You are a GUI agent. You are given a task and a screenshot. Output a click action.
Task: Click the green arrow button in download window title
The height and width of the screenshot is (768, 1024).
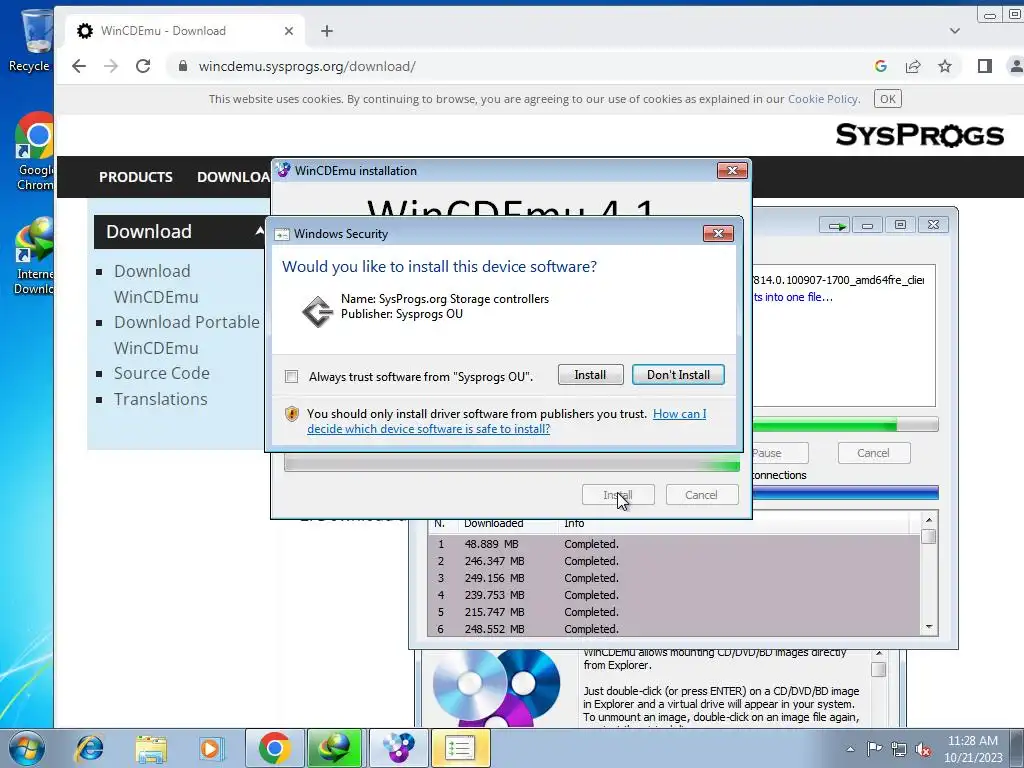[x=835, y=225]
